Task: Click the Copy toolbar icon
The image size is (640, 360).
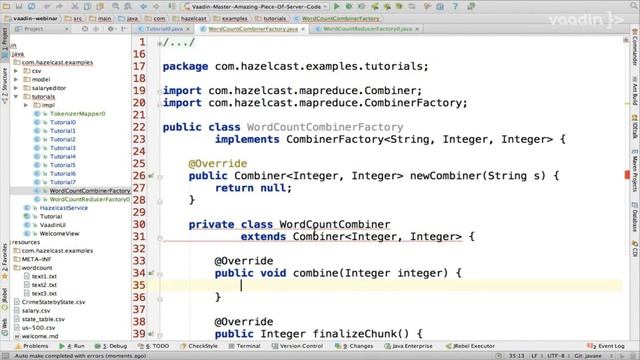Action: [87, 7]
